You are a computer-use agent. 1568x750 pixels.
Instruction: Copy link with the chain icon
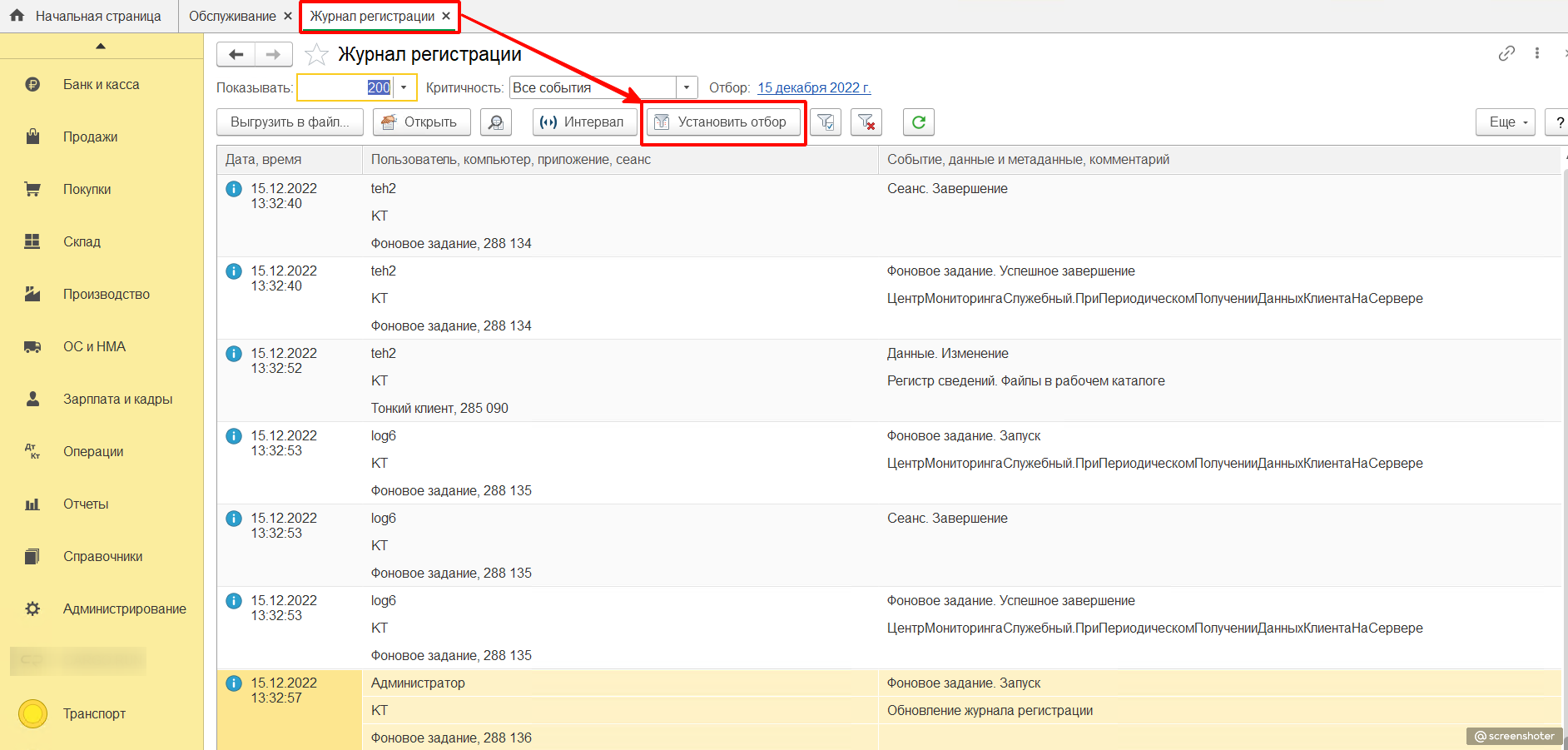click(x=1506, y=53)
